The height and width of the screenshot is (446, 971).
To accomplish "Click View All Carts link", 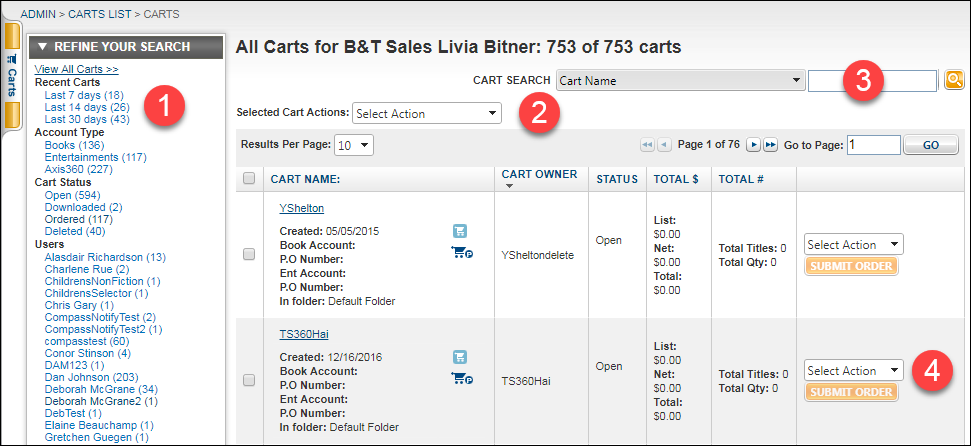I will [x=76, y=69].
